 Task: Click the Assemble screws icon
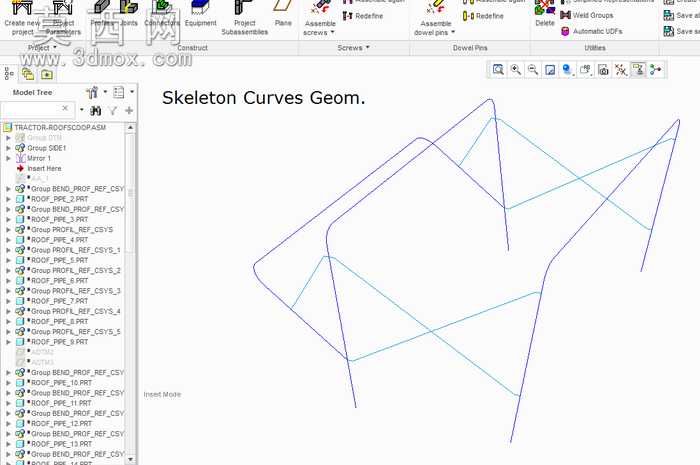click(x=320, y=8)
